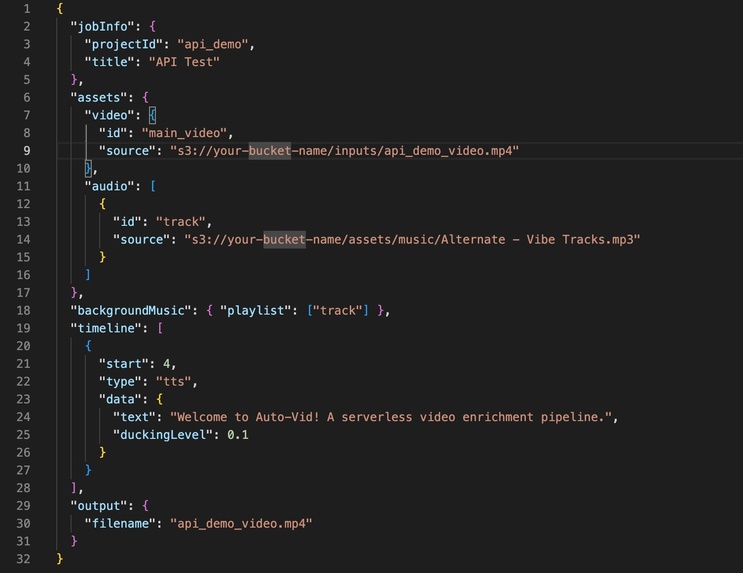The image size is (743, 573).
Task: Click line number 32 in the gutter
Action: coord(23,559)
